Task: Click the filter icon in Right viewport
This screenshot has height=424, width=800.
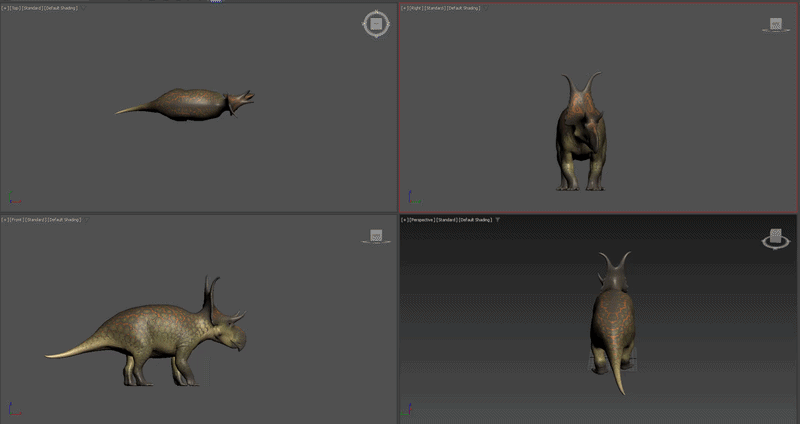Action: click(486, 8)
